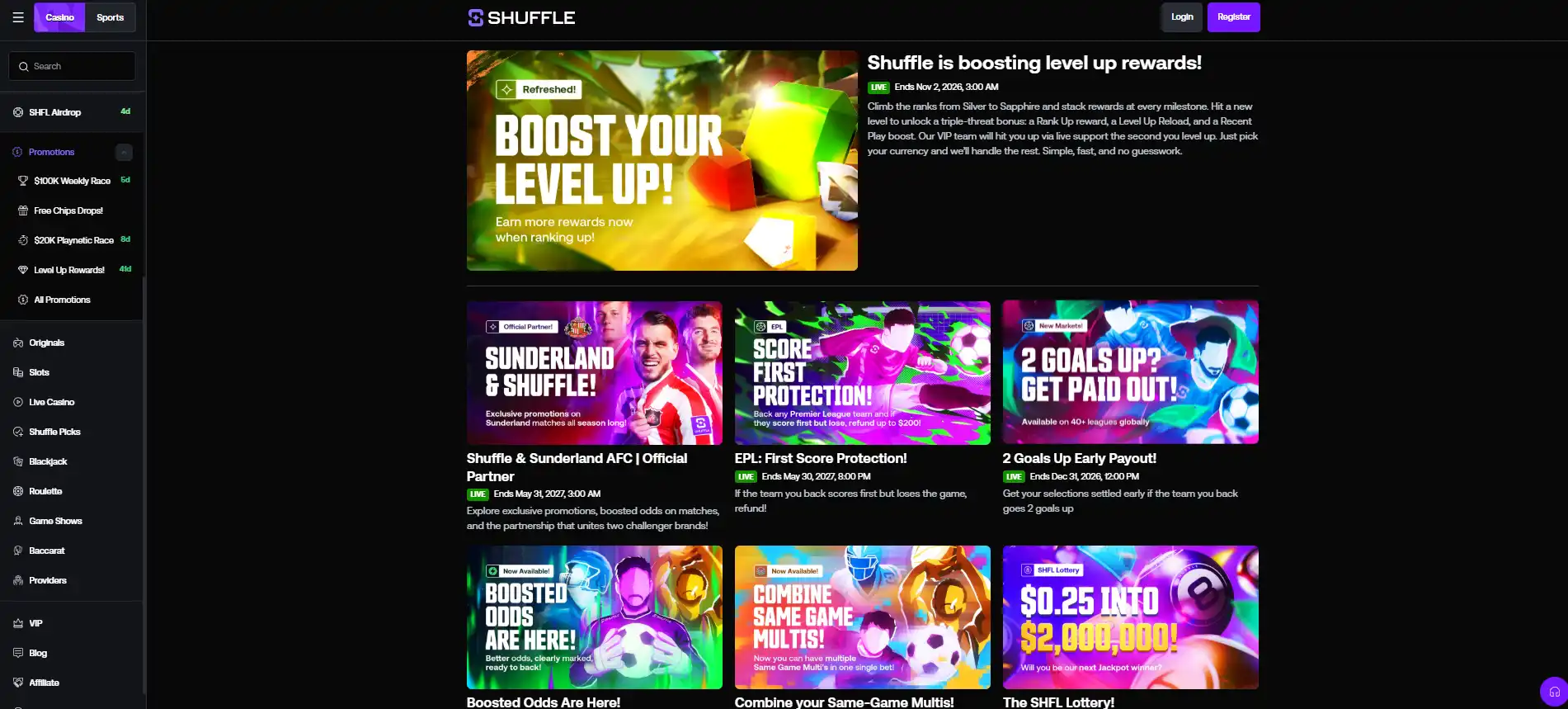Click the Slots icon in the sidebar

click(x=18, y=372)
